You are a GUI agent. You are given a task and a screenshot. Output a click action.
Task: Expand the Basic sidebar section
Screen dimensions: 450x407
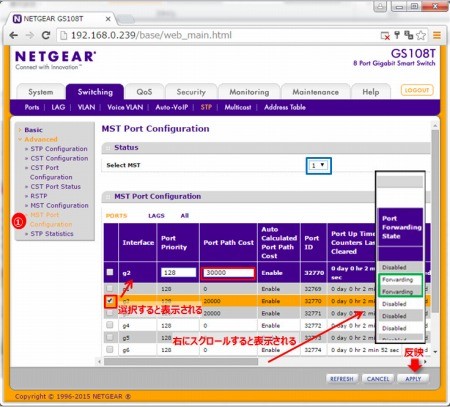33,130
